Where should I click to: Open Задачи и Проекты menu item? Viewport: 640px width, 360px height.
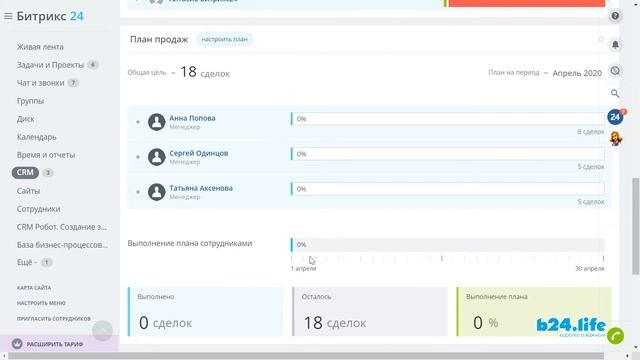click(50, 65)
